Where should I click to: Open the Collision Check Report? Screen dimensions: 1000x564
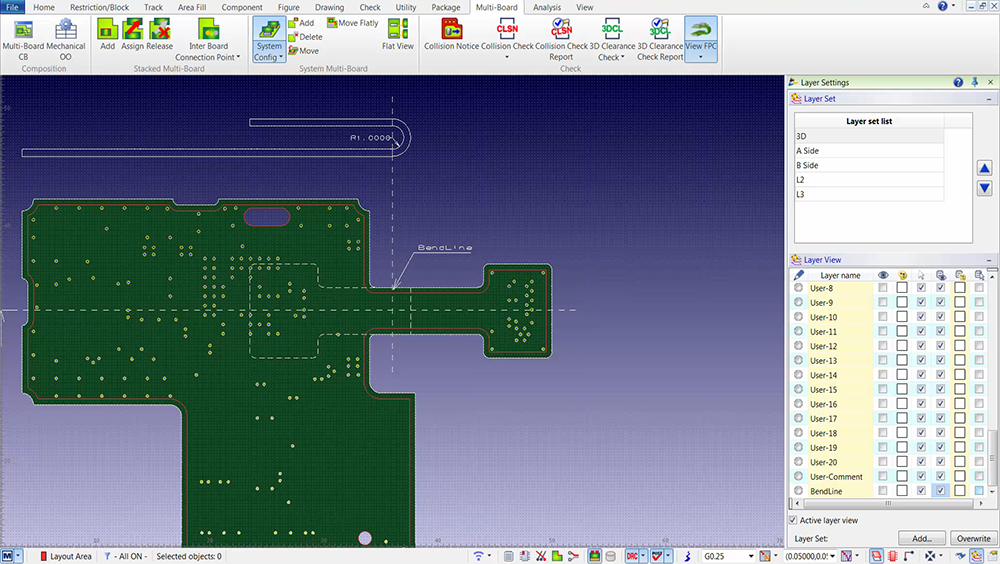click(x=561, y=30)
